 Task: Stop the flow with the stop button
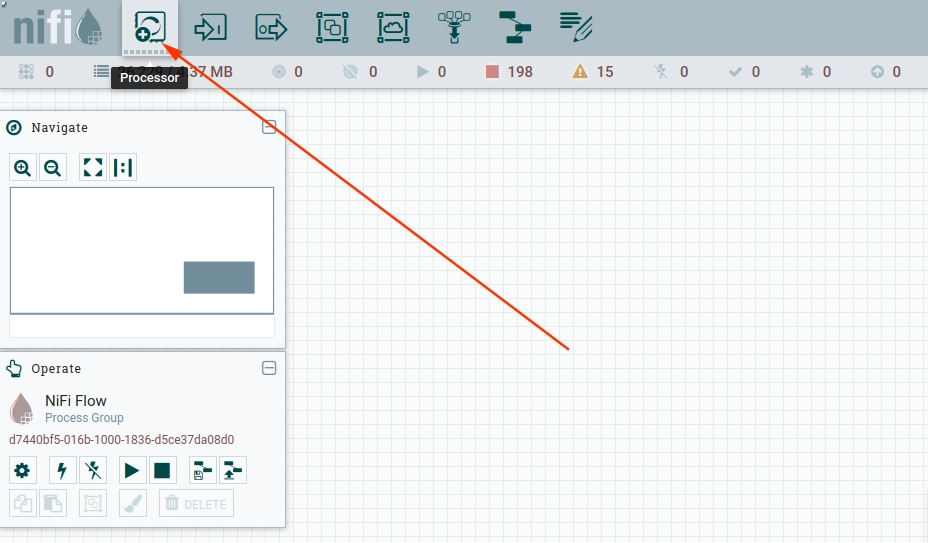coord(162,471)
